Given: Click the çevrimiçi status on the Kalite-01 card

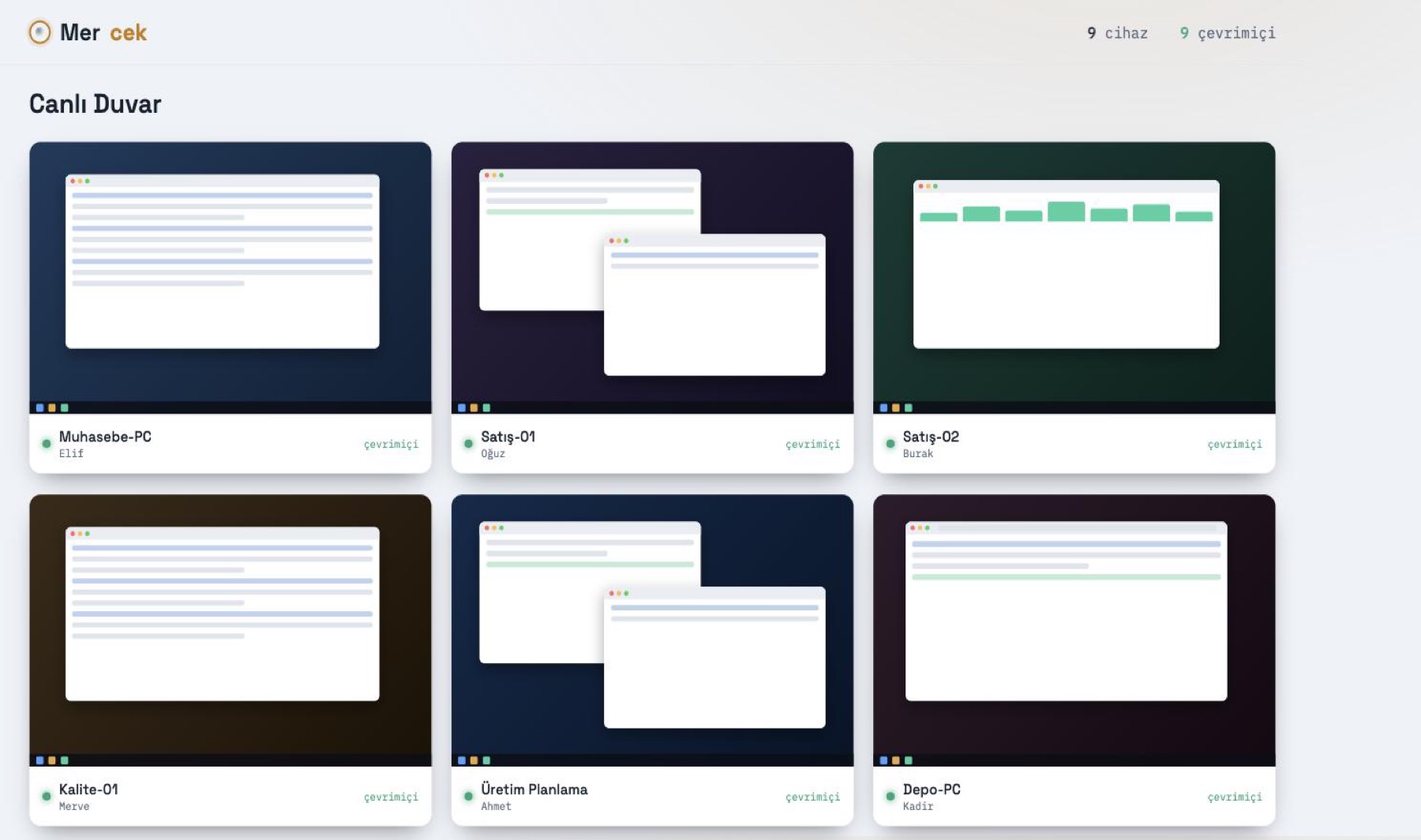Looking at the screenshot, I should pyautogui.click(x=391, y=797).
